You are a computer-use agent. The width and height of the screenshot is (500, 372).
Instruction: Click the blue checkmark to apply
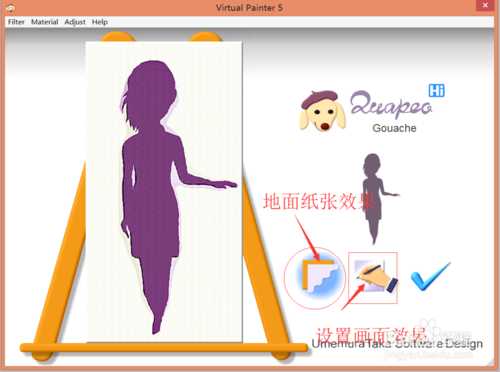pos(431,276)
